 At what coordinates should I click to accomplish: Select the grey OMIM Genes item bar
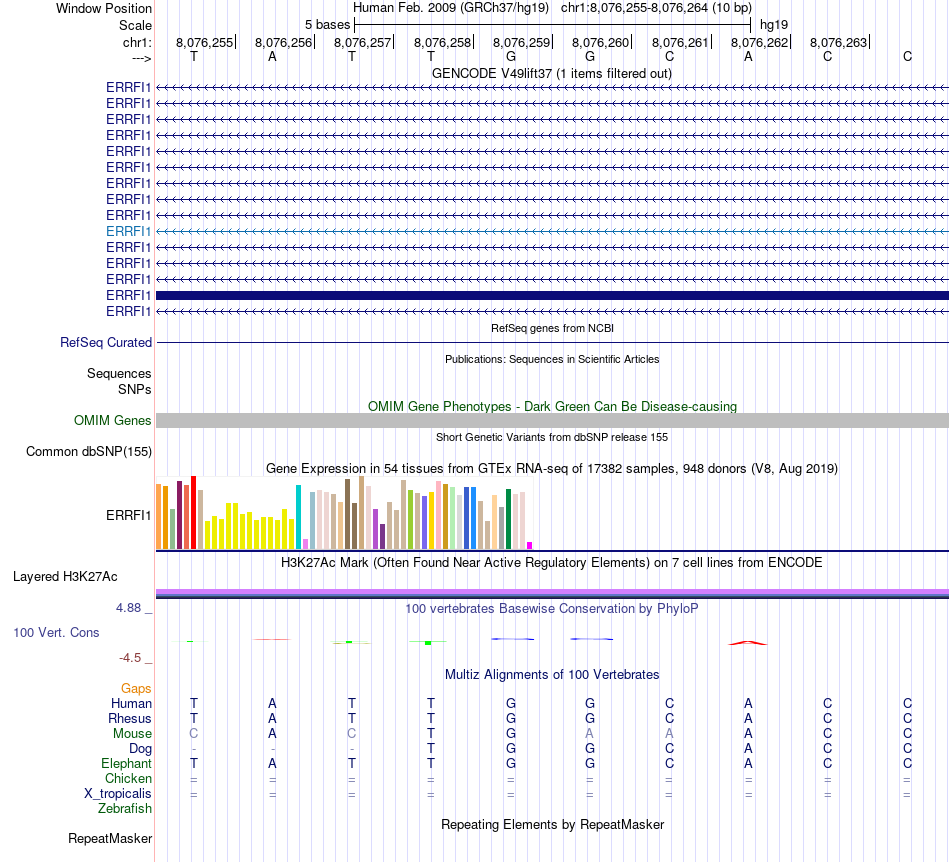552,420
